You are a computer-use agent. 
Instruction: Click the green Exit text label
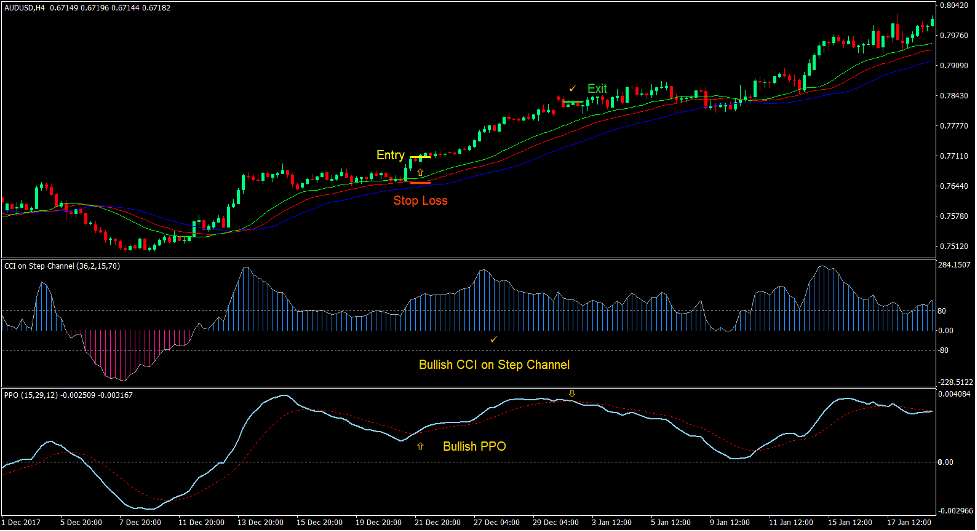point(597,89)
